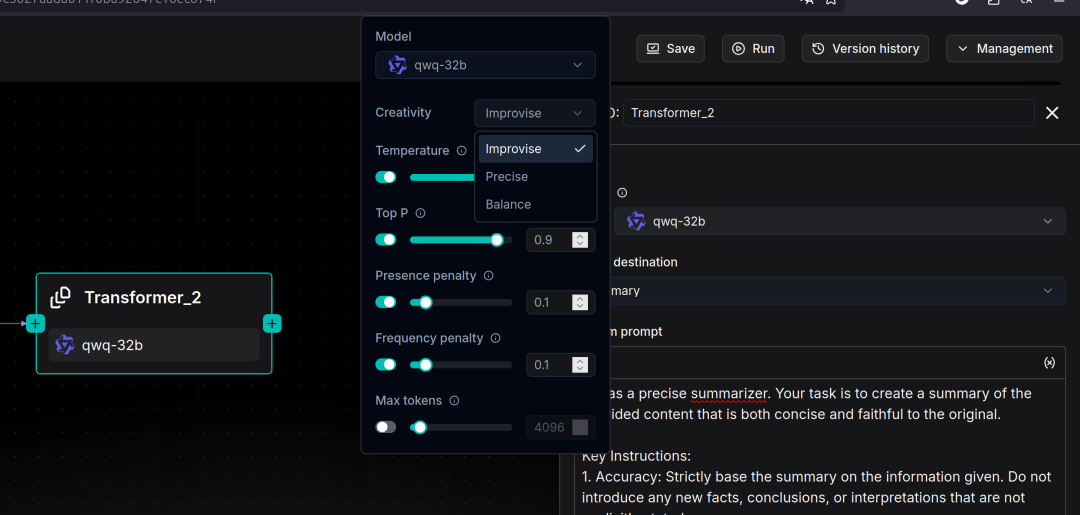Click the Top P value stepper arrows
The image size is (1080, 515).
[581, 240]
